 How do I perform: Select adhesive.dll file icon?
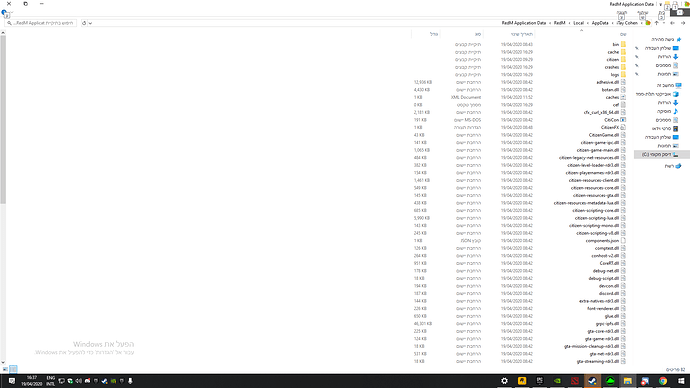623,82
